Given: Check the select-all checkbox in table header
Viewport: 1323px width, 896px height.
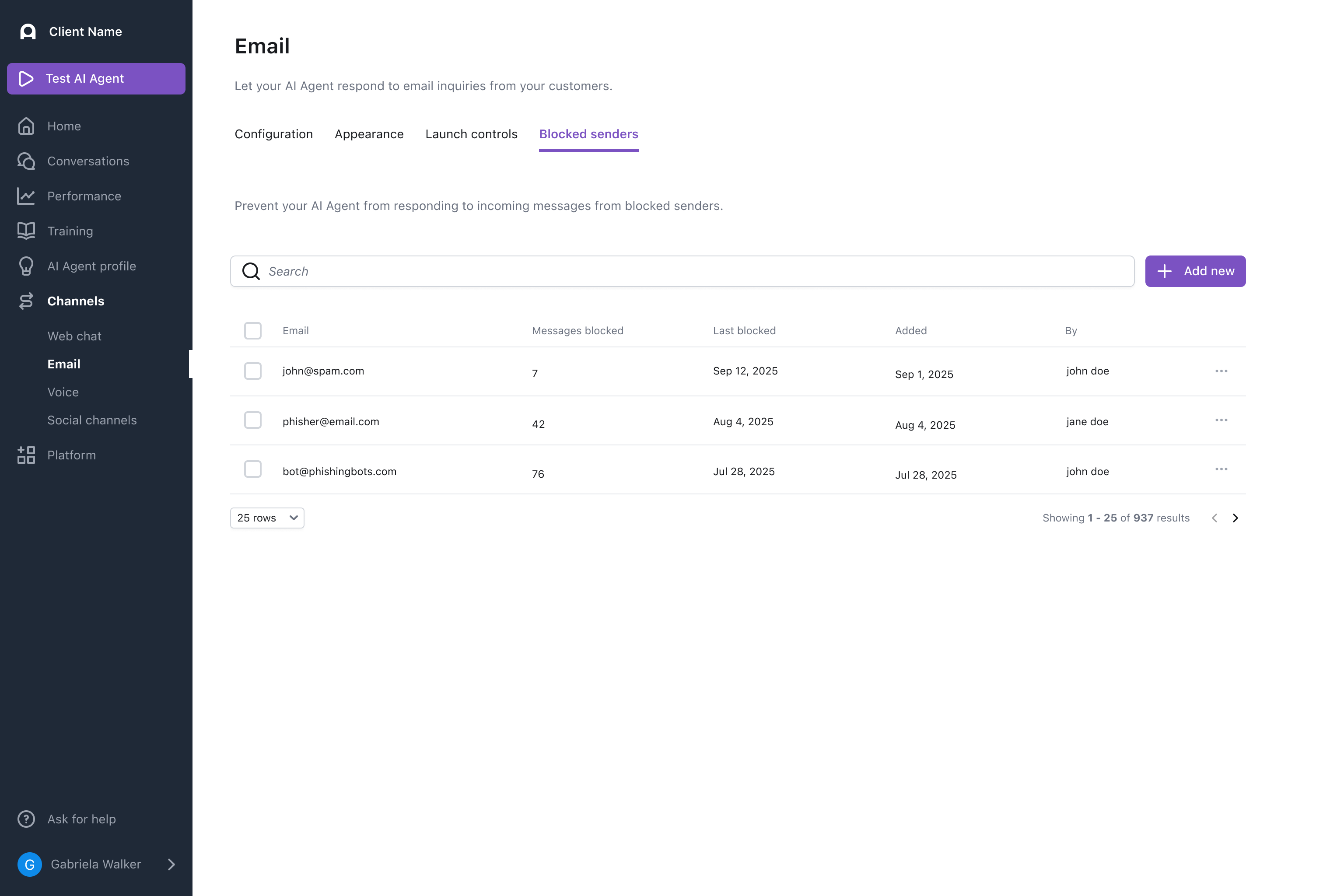Looking at the screenshot, I should pyautogui.click(x=253, y=330).
